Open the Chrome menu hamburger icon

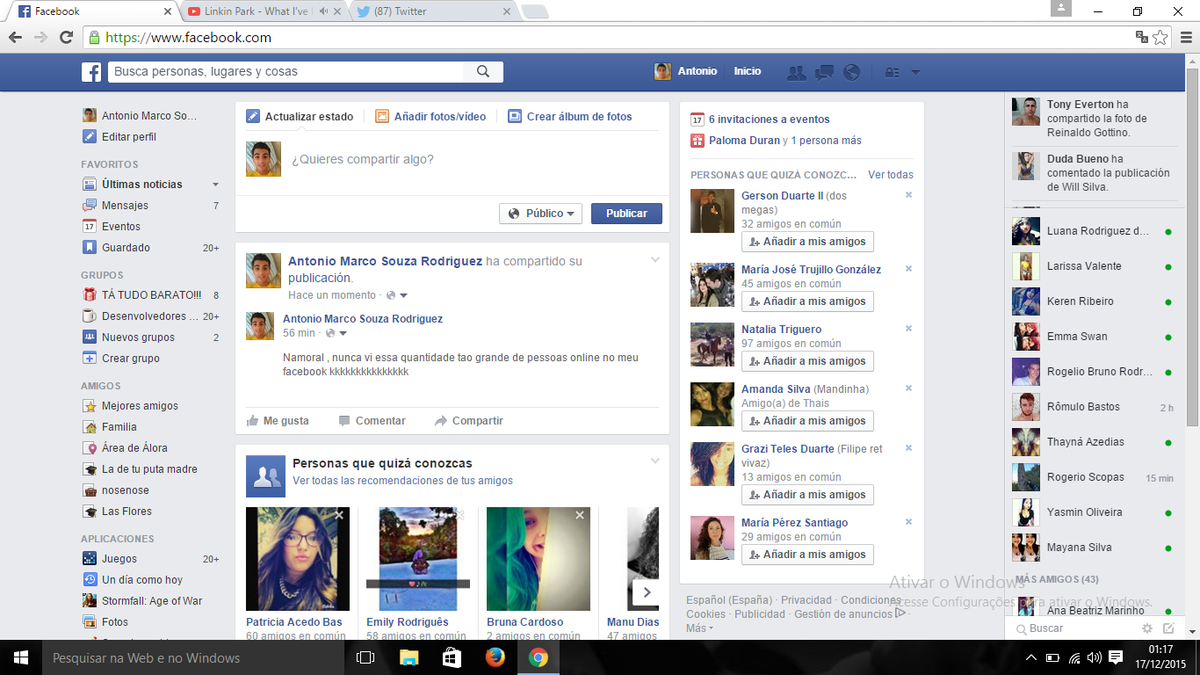click(x=1184, y=37)
